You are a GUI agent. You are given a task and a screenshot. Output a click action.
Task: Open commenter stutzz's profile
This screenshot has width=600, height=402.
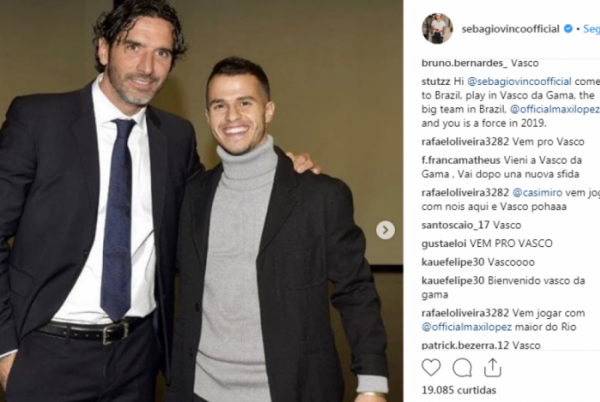point(436,81)
